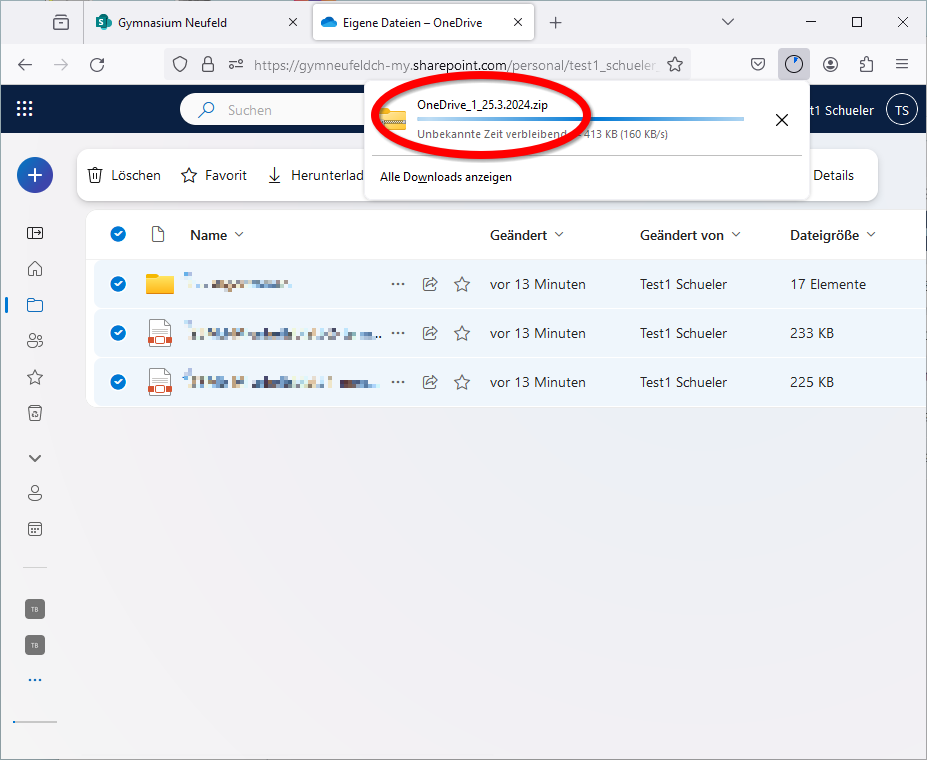Cancel the zip download with X
927x760 pixels.
pyautogui.click(x=782, y=120)
